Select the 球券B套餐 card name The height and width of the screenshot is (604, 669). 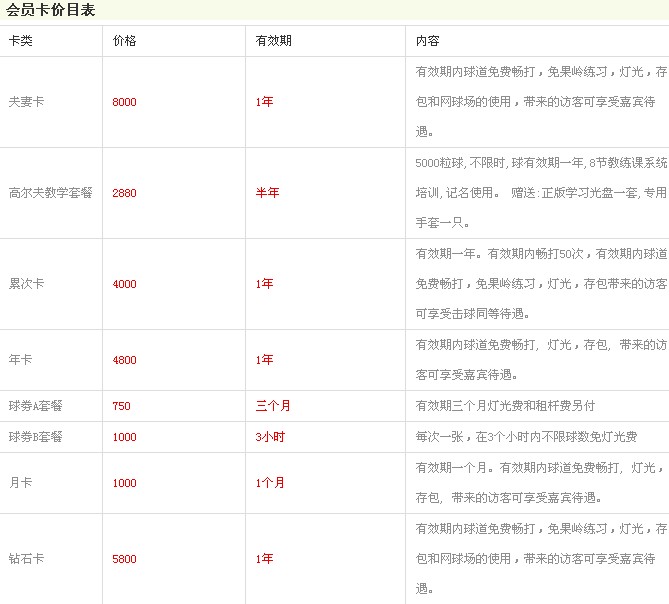[35, 437]
